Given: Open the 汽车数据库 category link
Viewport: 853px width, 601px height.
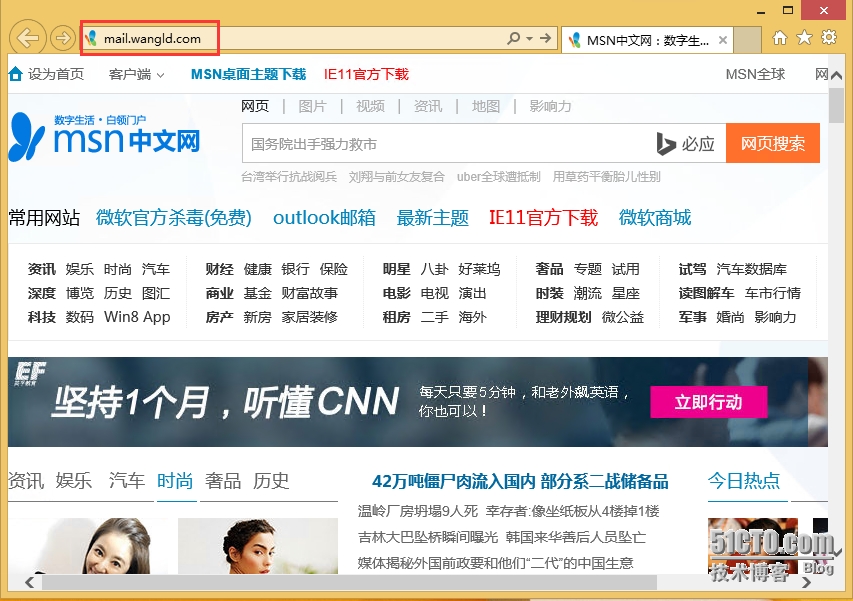Looking at the screenshot, I should (x=751, y=269).
